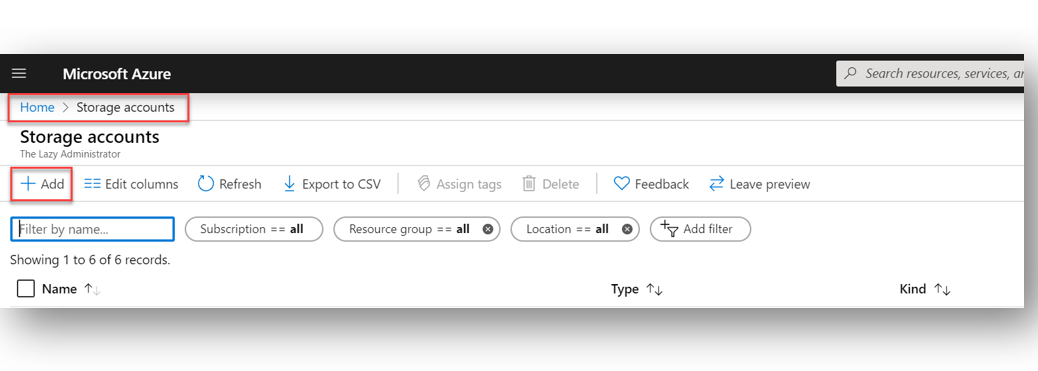Click the Assign tags icon
Image resolution: width=1038 pixels, height=371 pixels.
click(x=424, y=184)
